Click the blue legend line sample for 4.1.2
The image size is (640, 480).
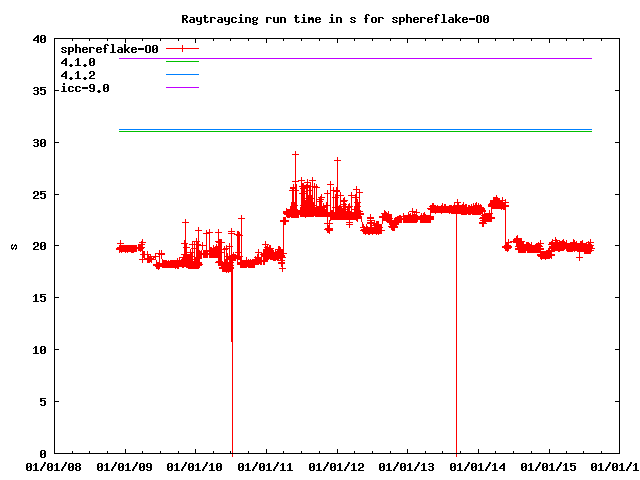(x=183, y=75)
